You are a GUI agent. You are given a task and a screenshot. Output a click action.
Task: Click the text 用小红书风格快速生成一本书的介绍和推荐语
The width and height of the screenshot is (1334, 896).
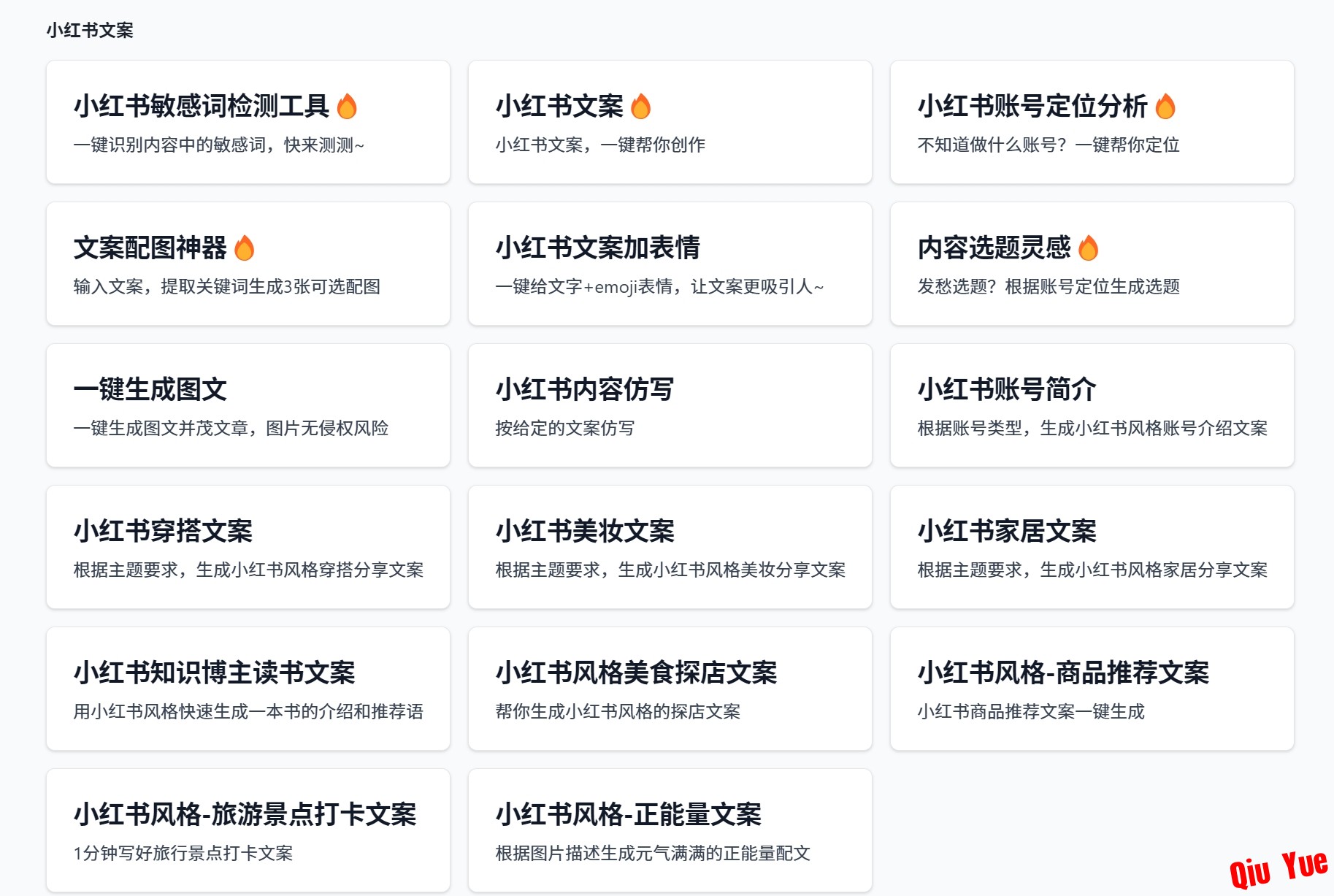tap(248, 711)
